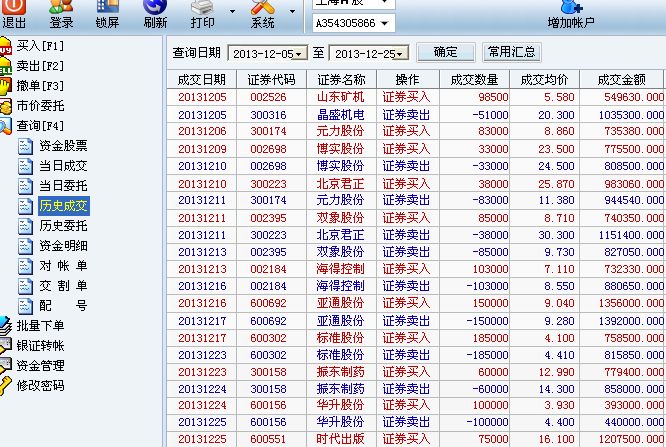Click the 退出 (exit) toolbar icon
Image resolution: width=666 pixels, height=447 pixels.
[x=14, y=14]
